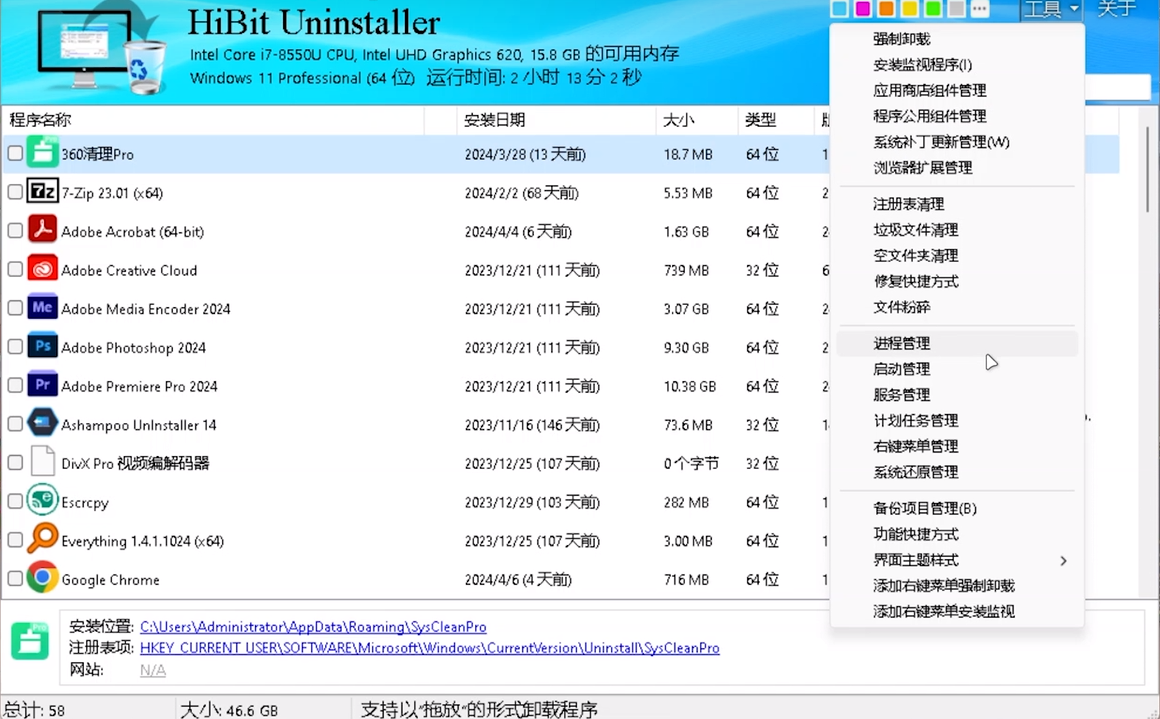Click the 关于 button
This screenshot has width=1160, height=719.
(x=1116, y=9)
